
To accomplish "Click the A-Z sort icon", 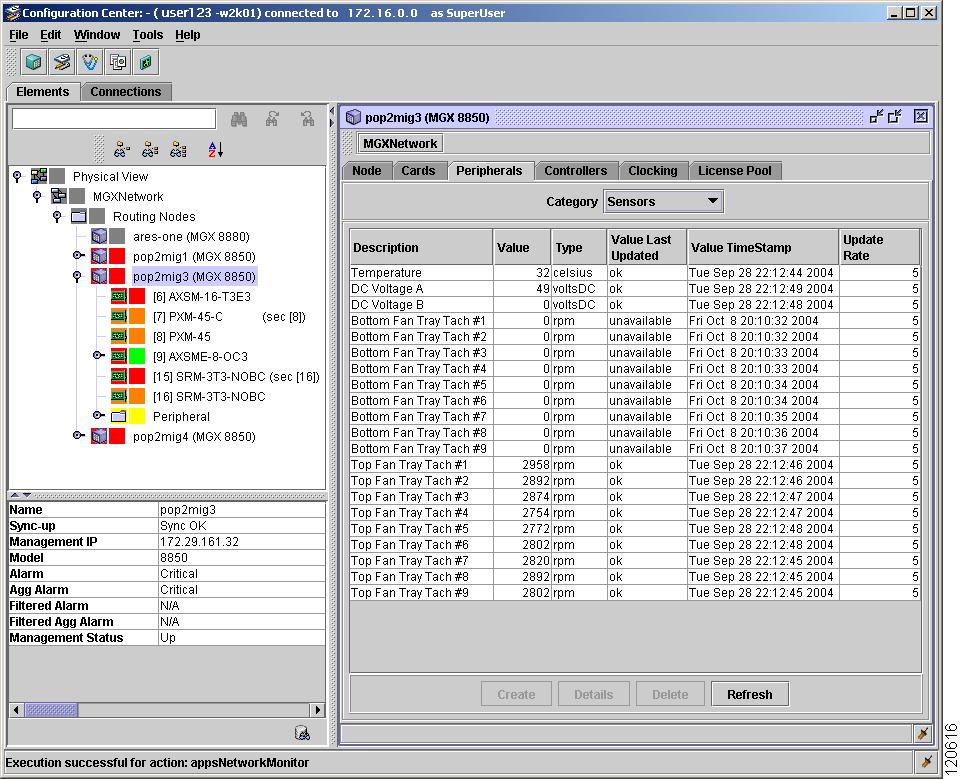I will coord(215,149).
